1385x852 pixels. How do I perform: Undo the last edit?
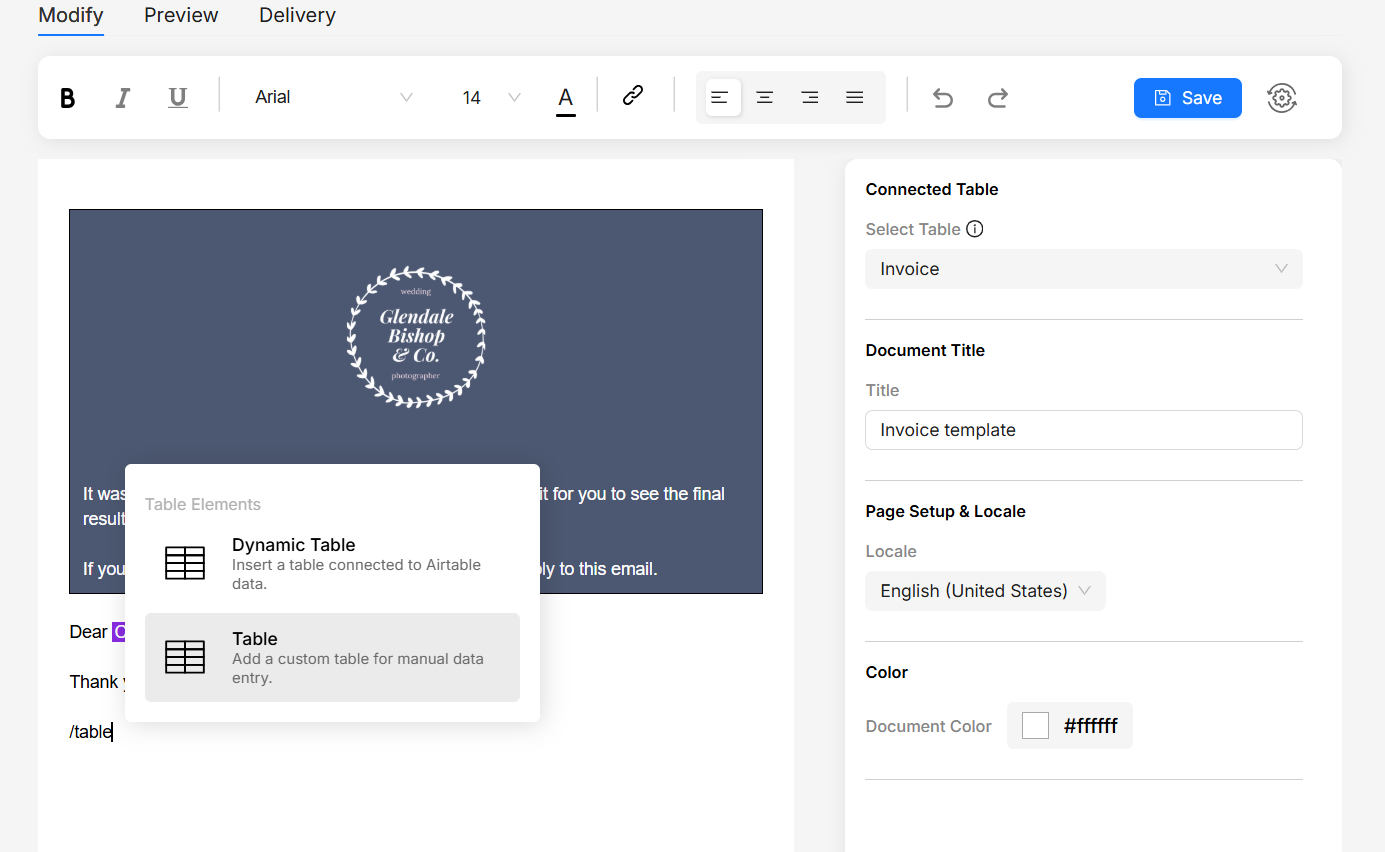[943, 97]
